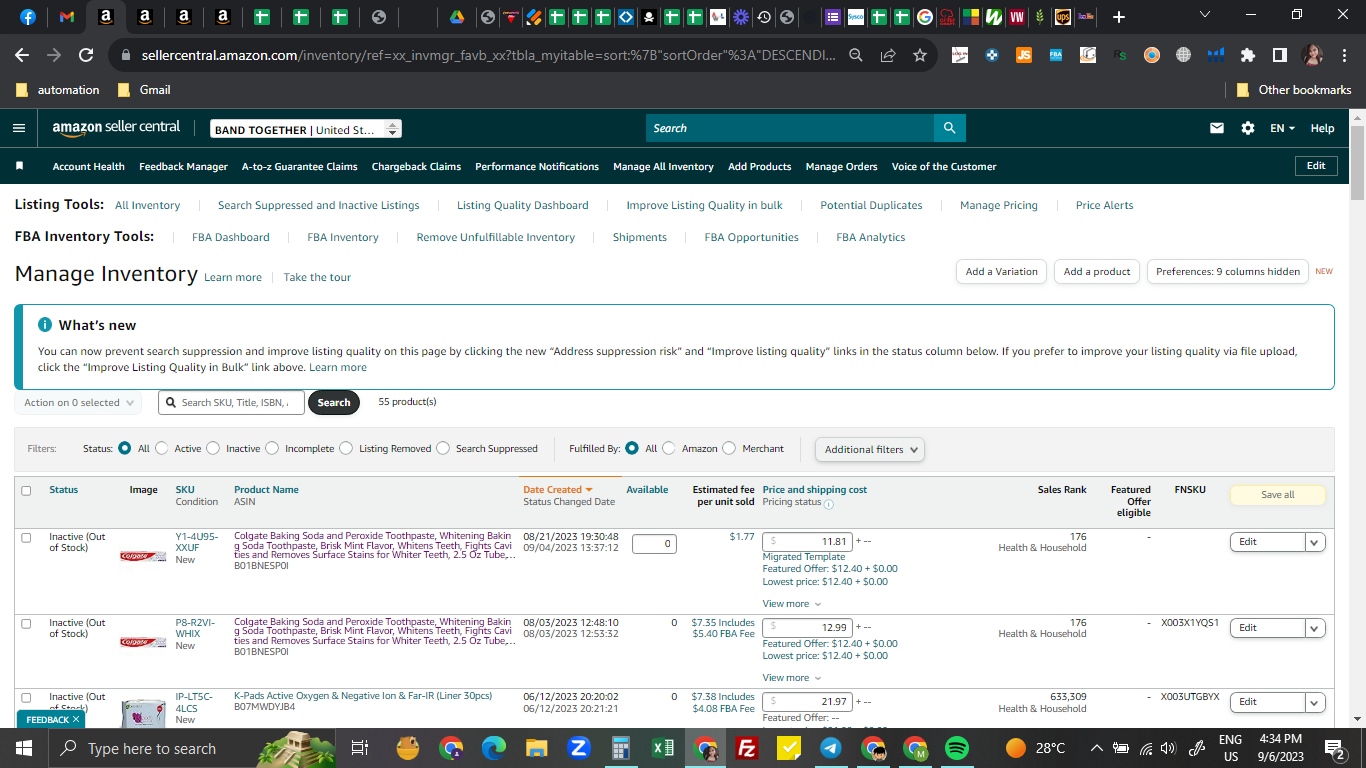Click the bookmark flag icon beside Account Health
The image size is (1366, 768).
pos(20,166)
